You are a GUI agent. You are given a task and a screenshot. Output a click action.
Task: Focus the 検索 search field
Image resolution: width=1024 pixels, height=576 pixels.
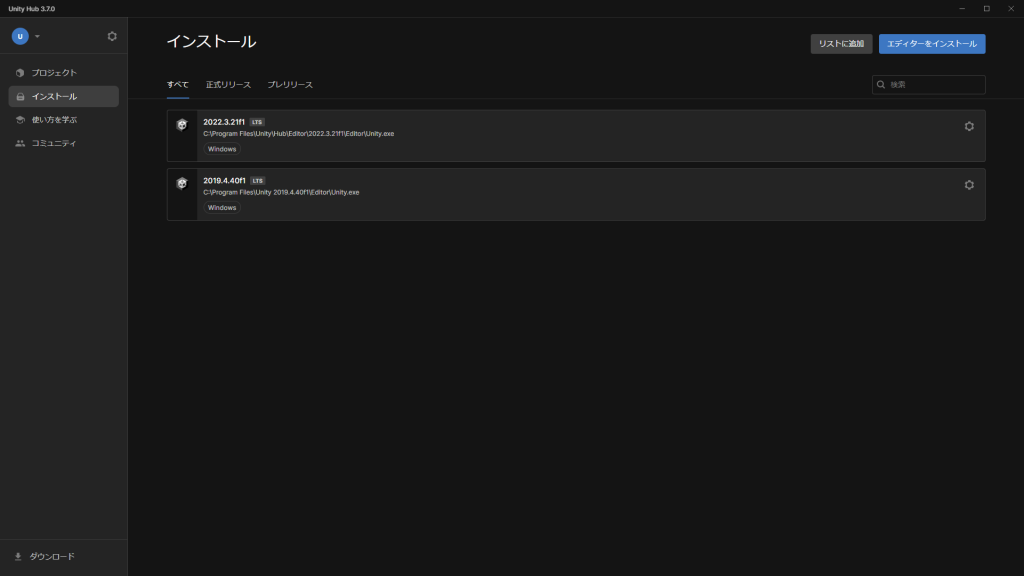coord(929,85)
